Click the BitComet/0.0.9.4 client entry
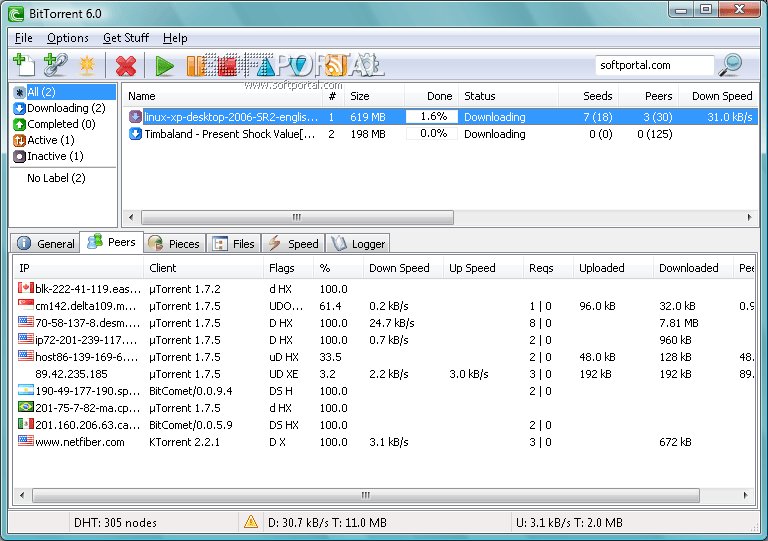 pyautogui.click(x=191, y=391)
